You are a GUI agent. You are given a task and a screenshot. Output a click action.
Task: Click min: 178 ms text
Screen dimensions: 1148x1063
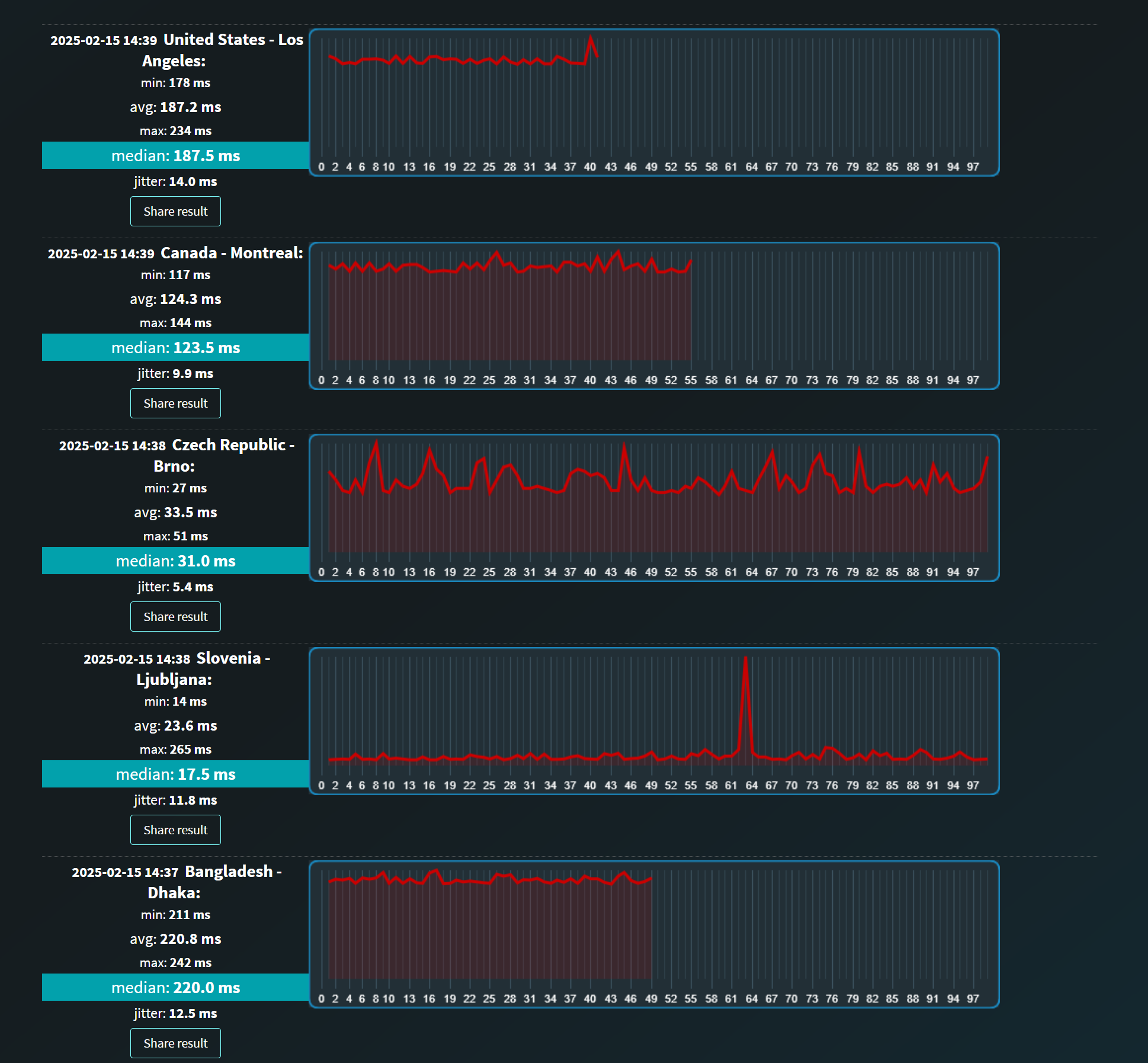[x=175, y=83]
